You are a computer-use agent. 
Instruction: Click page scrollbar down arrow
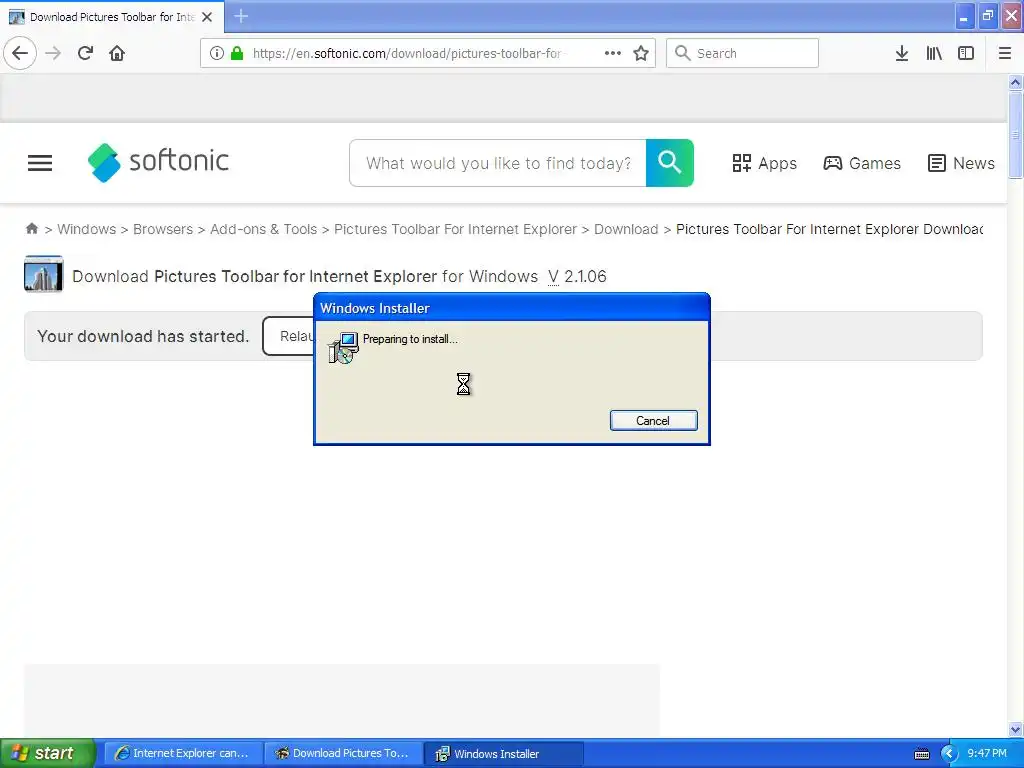1015,729
